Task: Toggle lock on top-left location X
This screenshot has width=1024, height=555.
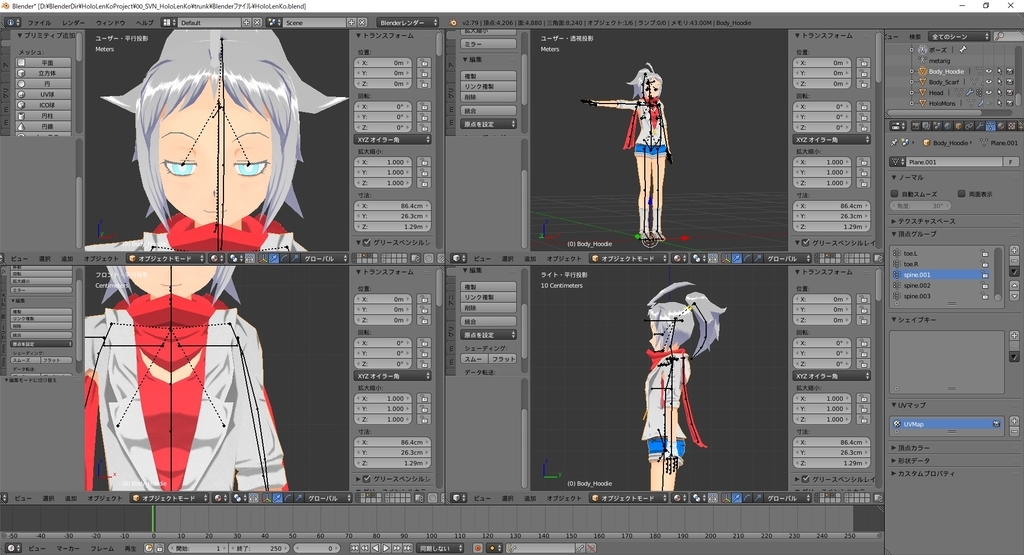Action: tap(424, 63)
